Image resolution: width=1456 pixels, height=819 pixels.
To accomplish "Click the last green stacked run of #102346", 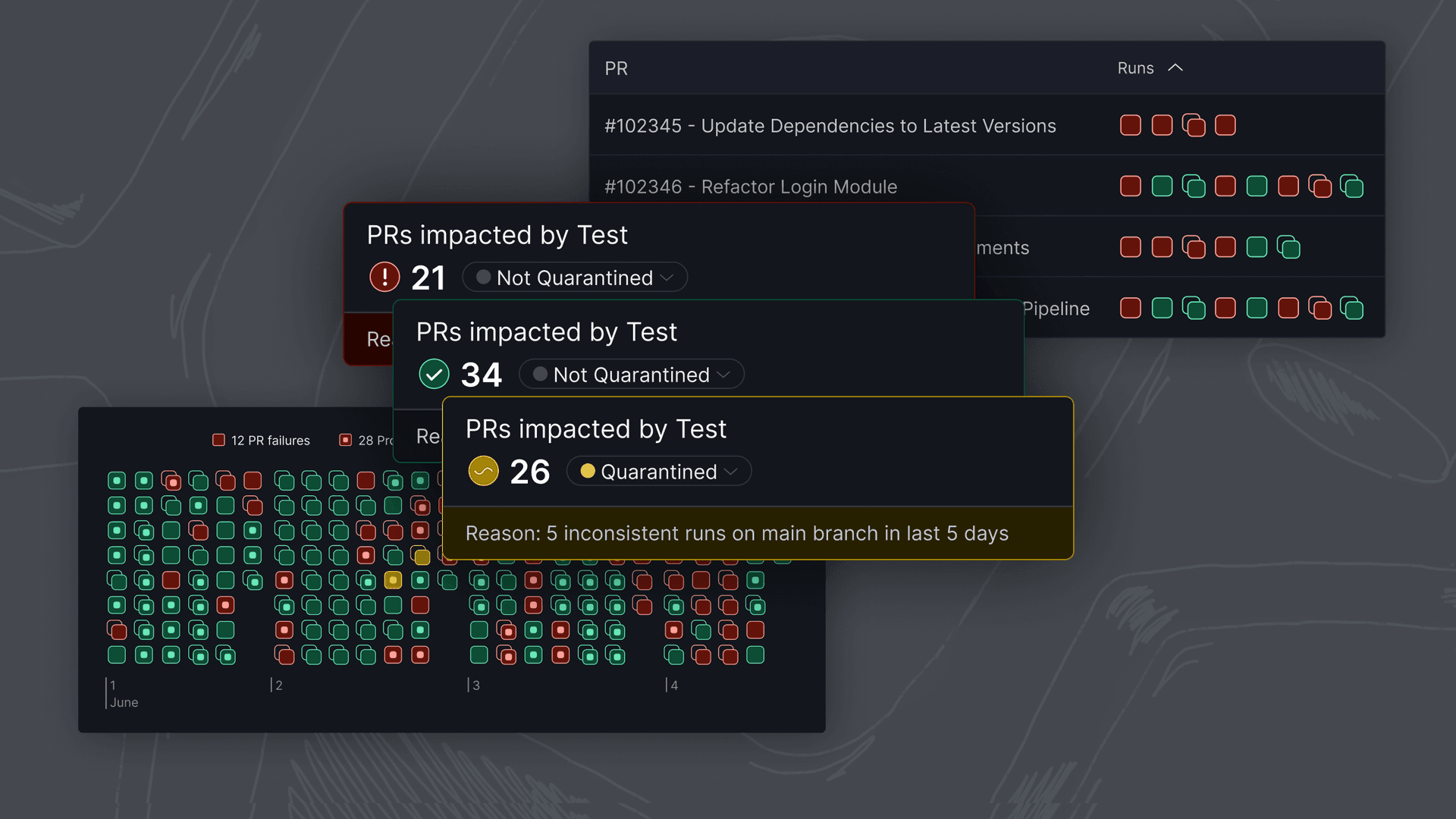I will [1351, 186].
